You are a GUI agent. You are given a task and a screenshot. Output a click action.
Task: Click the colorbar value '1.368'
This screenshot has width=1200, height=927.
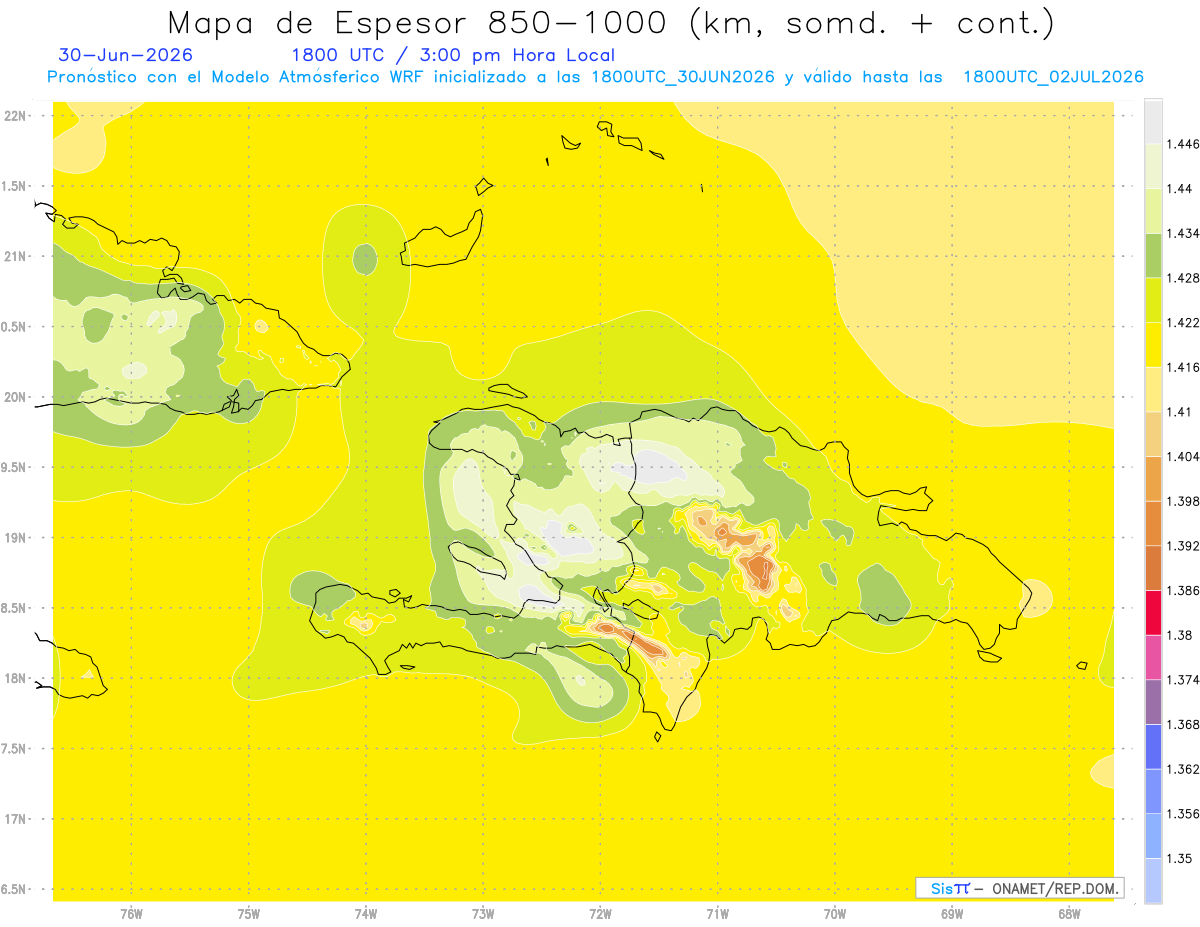pos(1185,725)
